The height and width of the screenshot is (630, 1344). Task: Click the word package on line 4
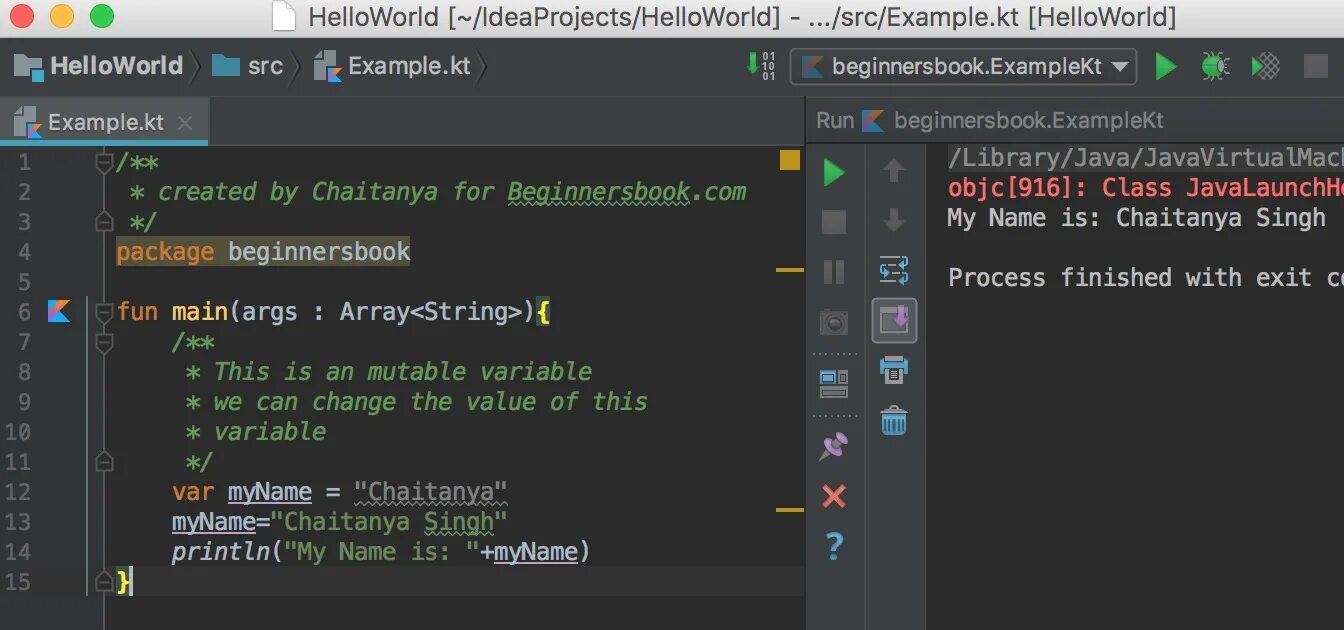[x=165, y=252]
